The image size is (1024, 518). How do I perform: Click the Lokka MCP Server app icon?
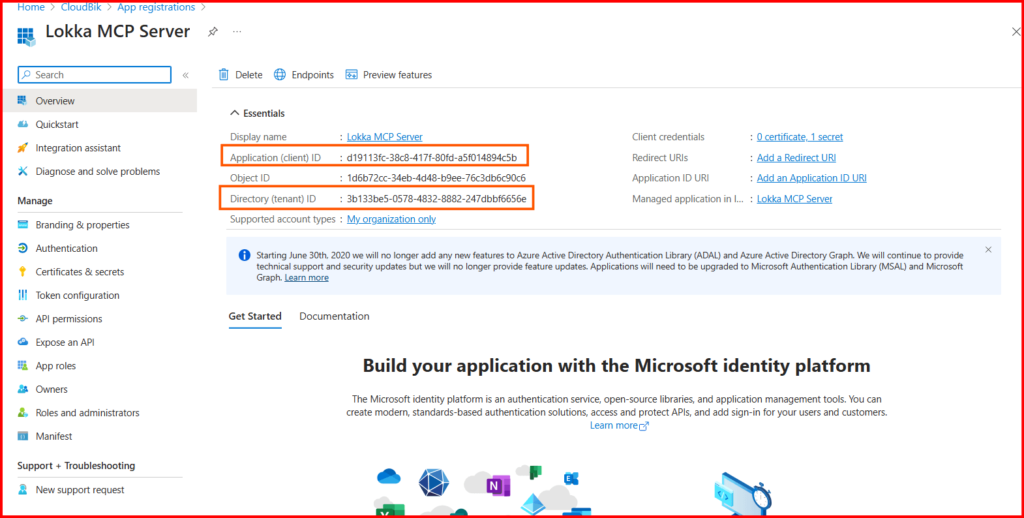tap(25, 36)
